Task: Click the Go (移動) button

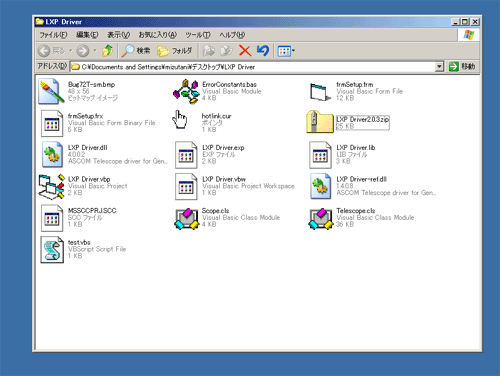Action: 462,67
